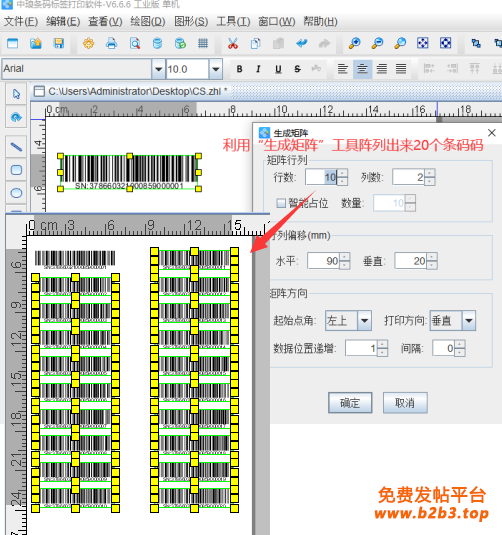Open the 起始点角 dropdown
The image size is (502, 535).
tap(364, 320)
